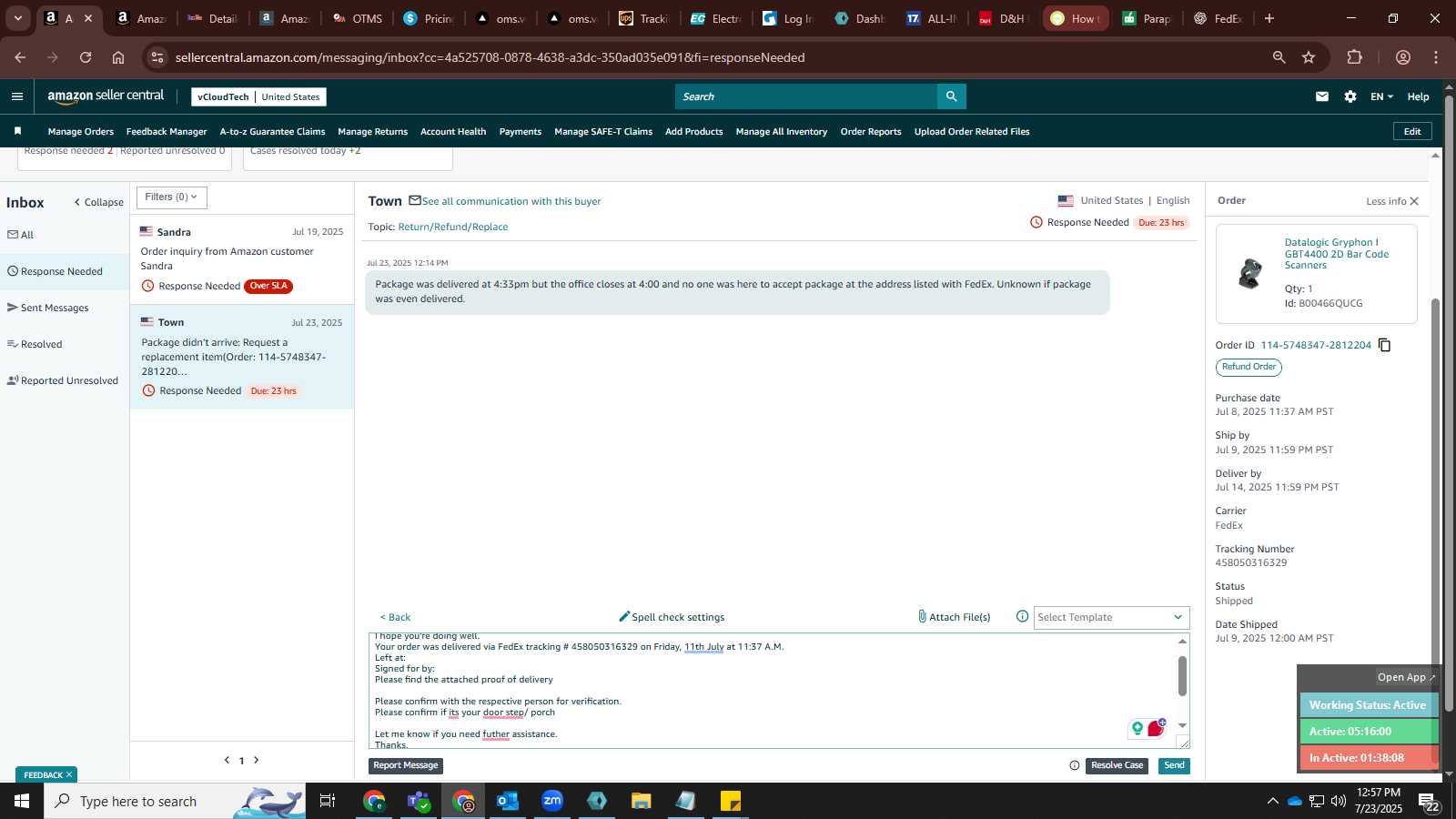Viewport: 1456px width, 819px height.
Task: Open the vCloudTech United States account switcher
Action: point(259,96)
